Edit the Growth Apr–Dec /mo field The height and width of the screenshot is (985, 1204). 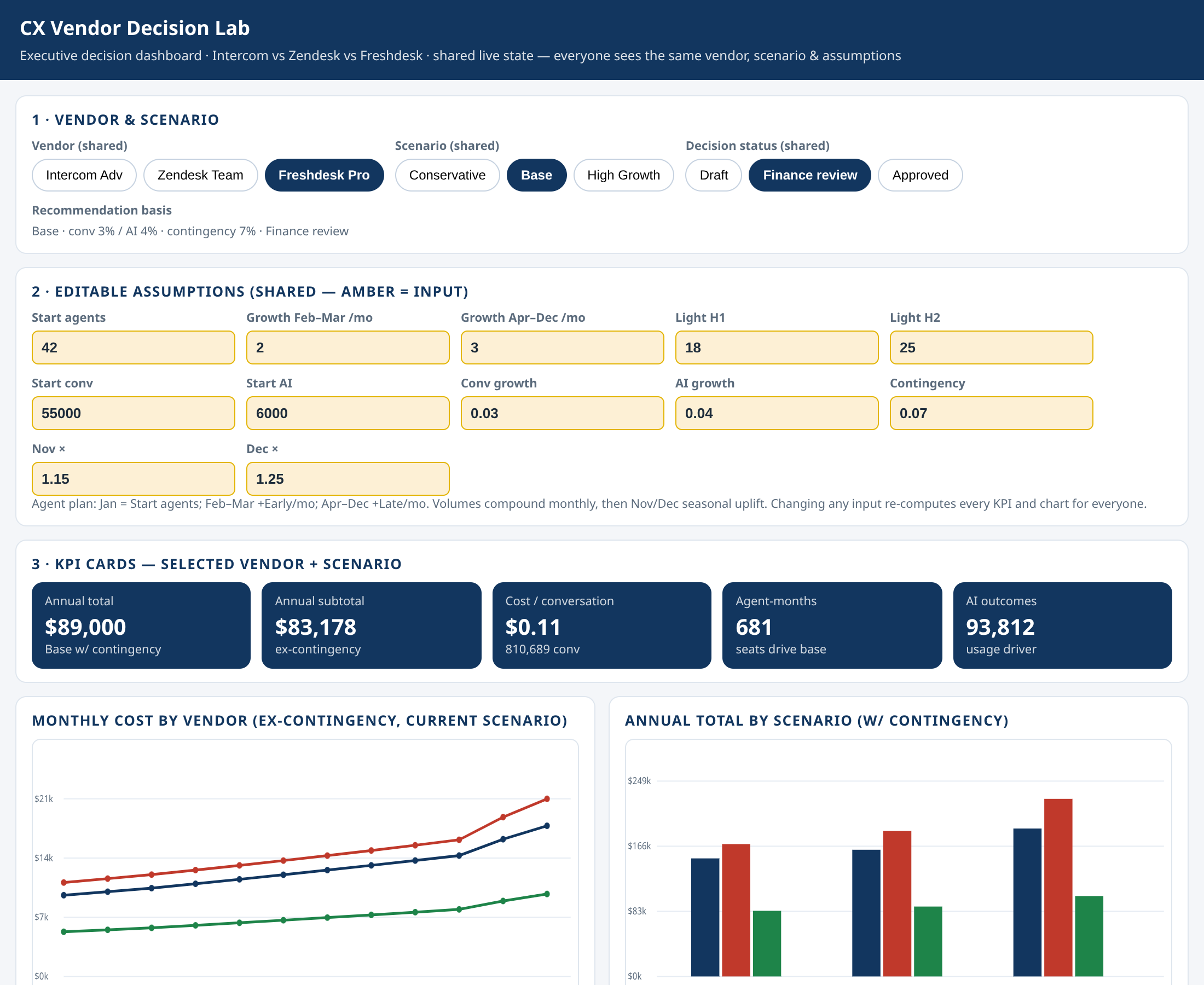pyautogui.click(x=562, y=347)
